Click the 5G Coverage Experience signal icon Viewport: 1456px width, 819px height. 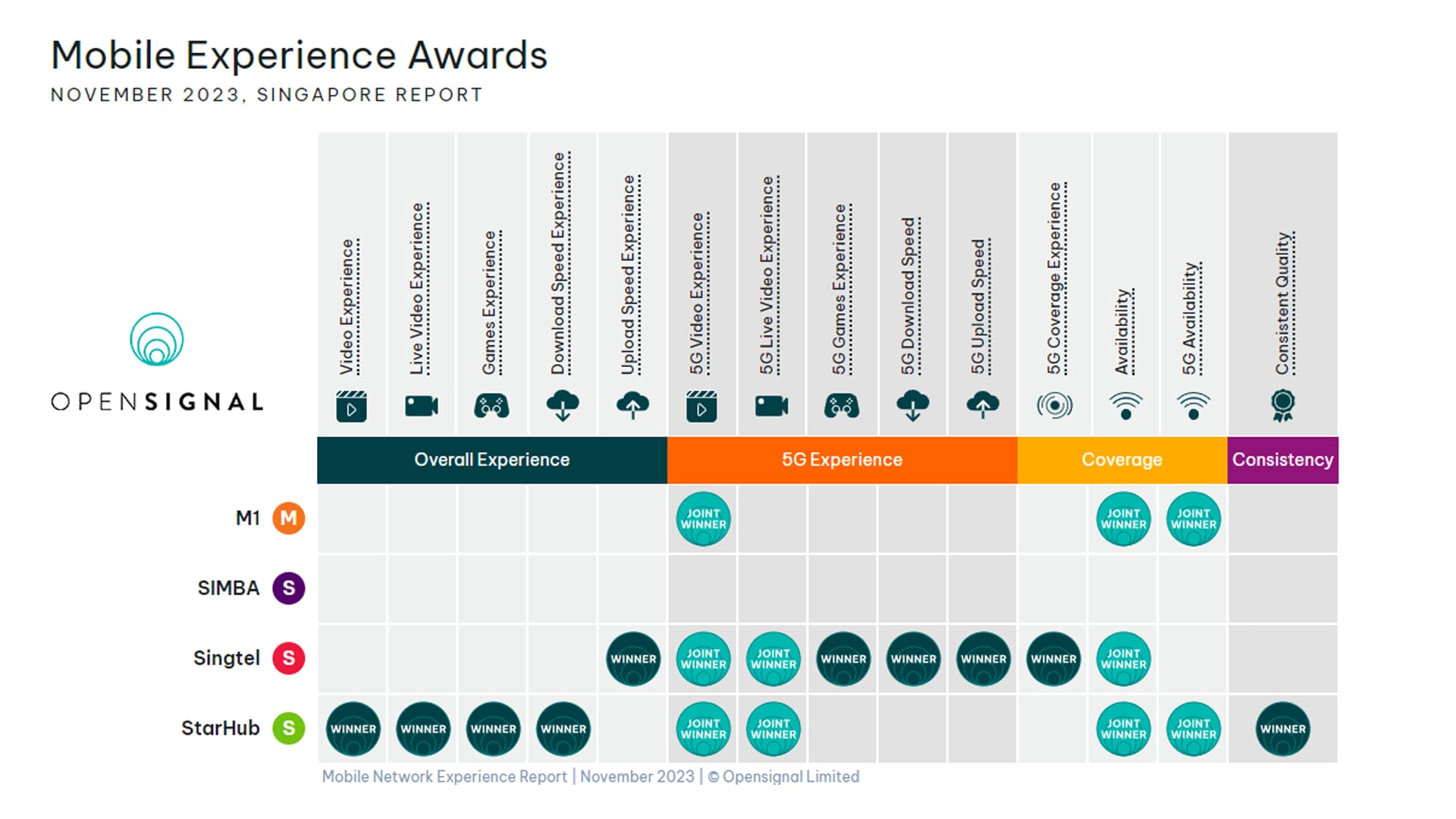(1054, 406)
